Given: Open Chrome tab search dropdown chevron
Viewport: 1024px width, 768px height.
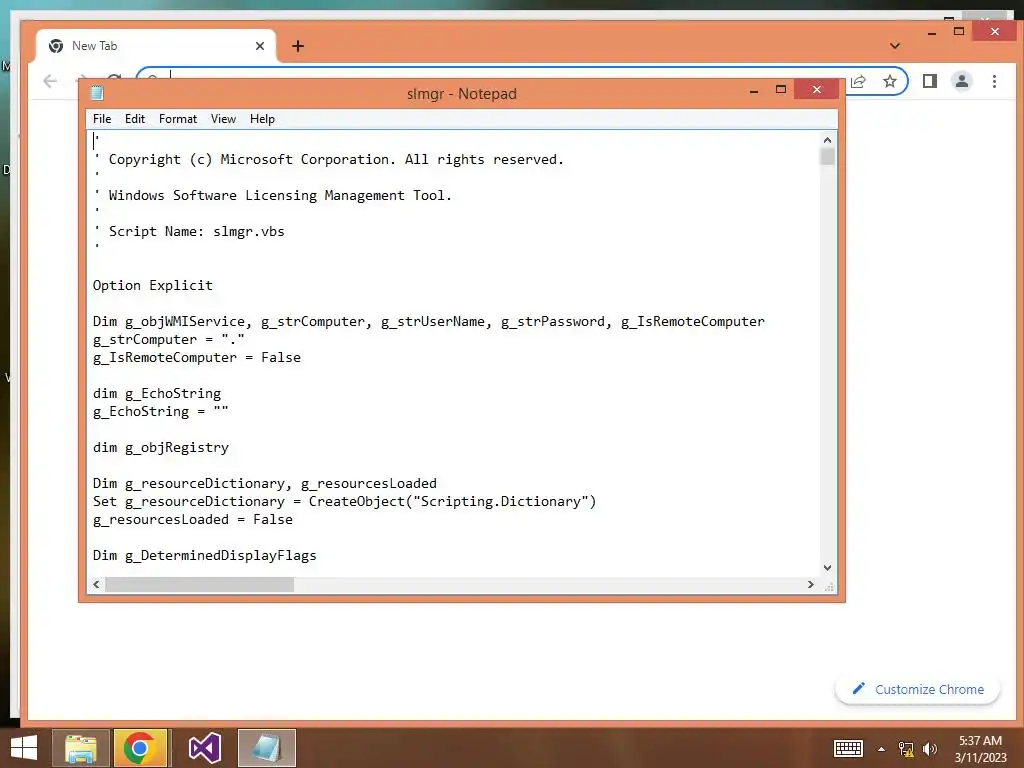Looking at the screenshot, I should click(x=895, y=46).
